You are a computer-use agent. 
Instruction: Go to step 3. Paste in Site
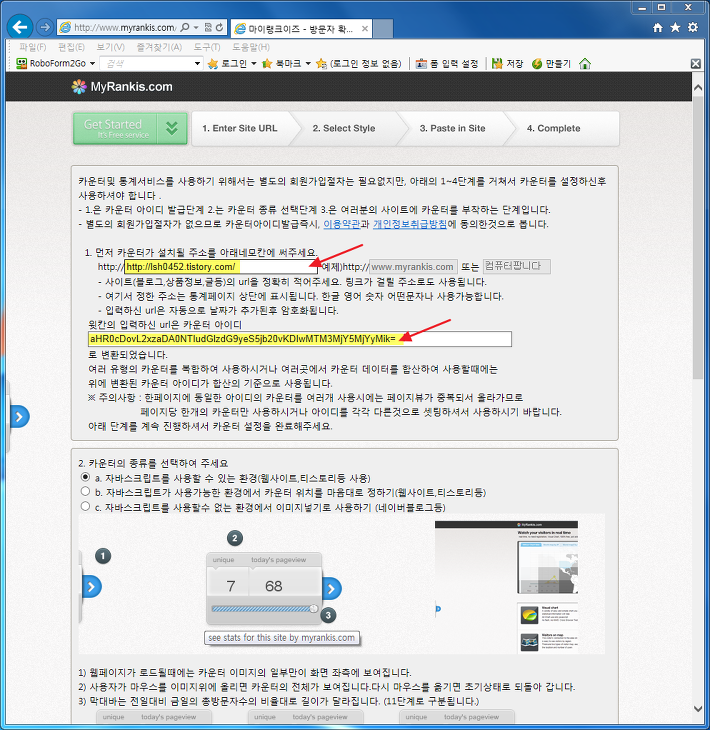[x=452, y=128]
